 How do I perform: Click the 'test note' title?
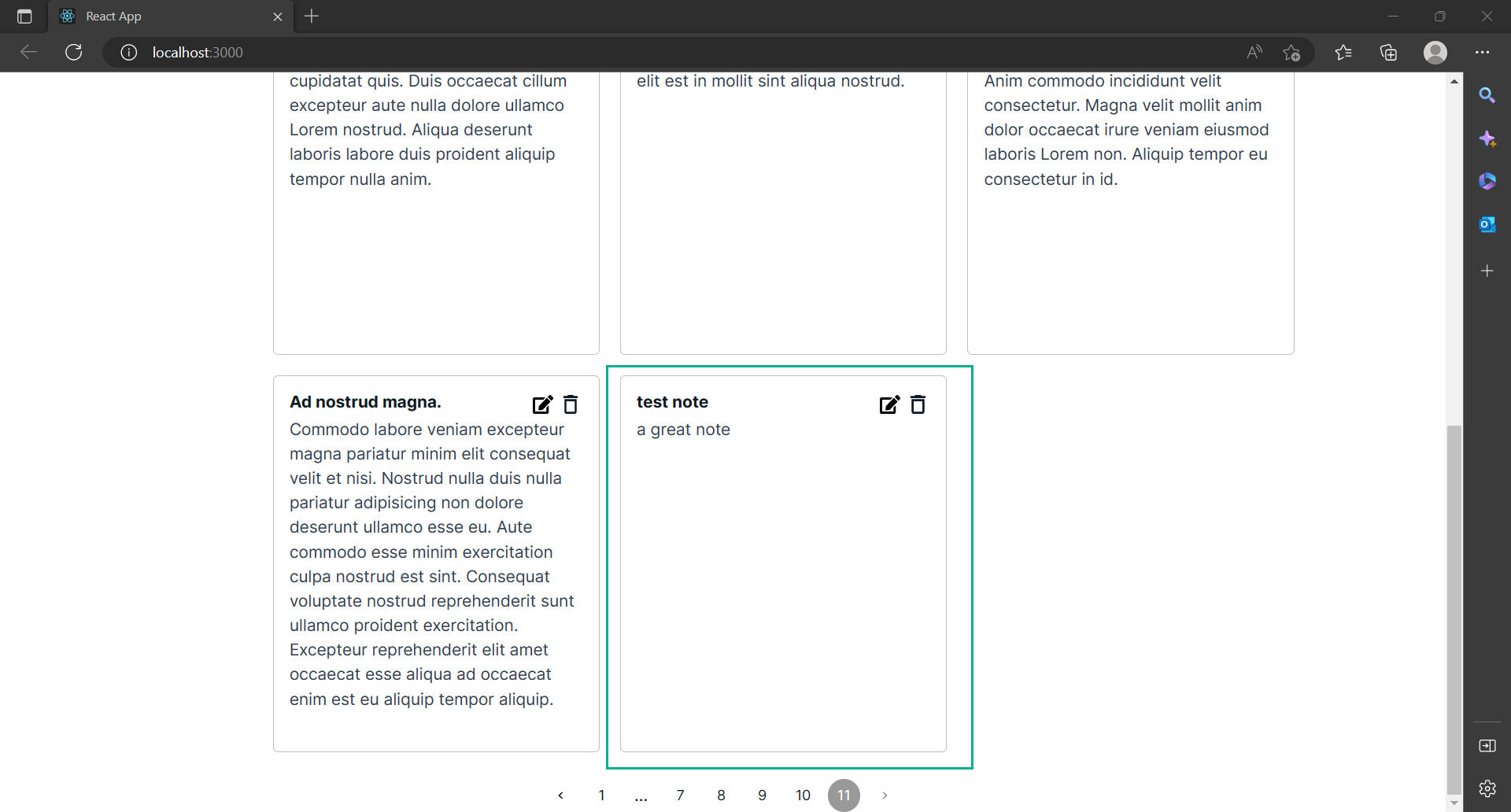point(673,402)
